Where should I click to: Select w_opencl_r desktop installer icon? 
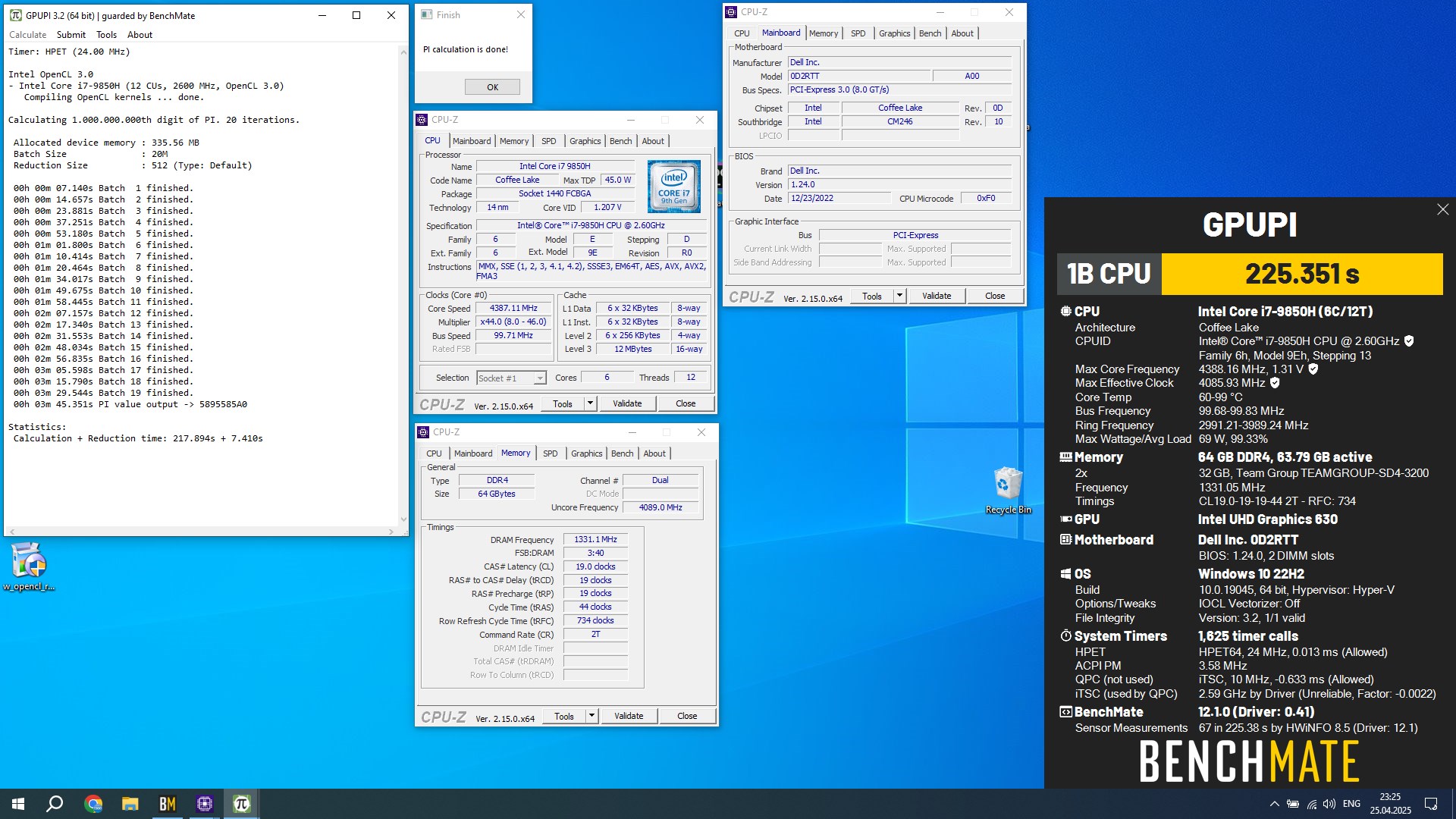(29, 566)
